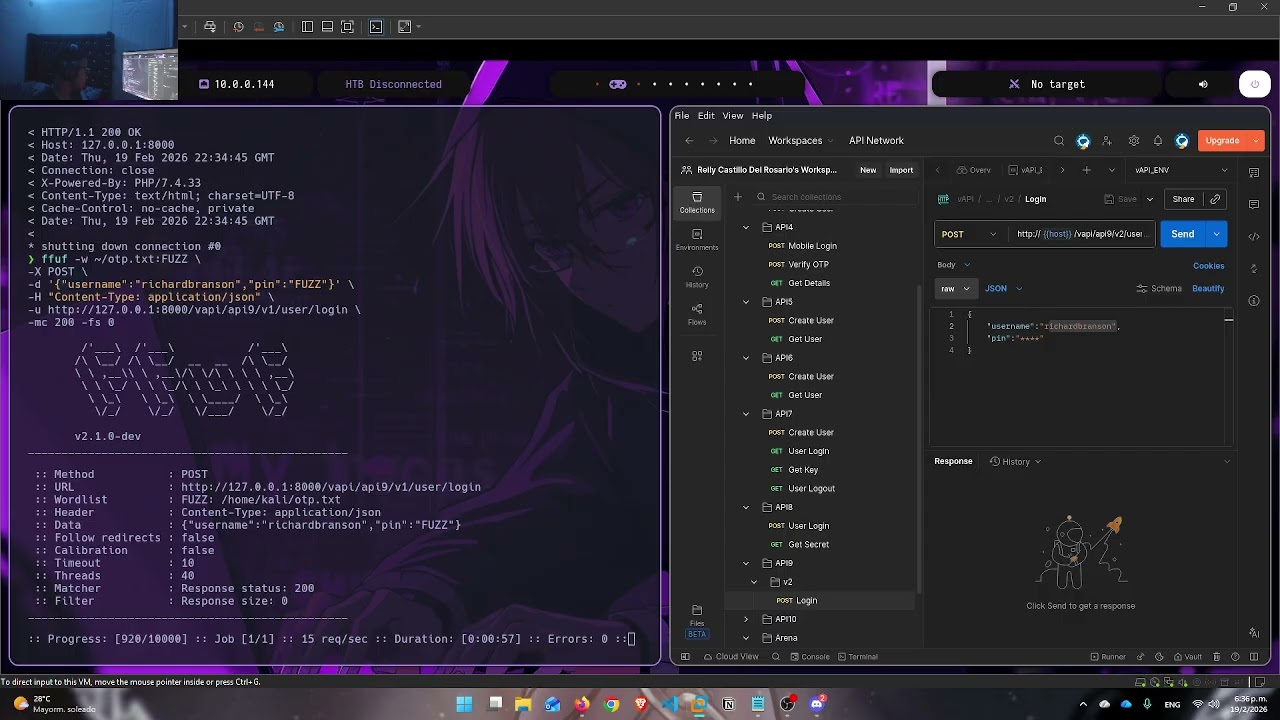The height and width of the screenshot is (720, 1280).
Task: Open the Body tab dropdown
Action: (x=954, y=265)
